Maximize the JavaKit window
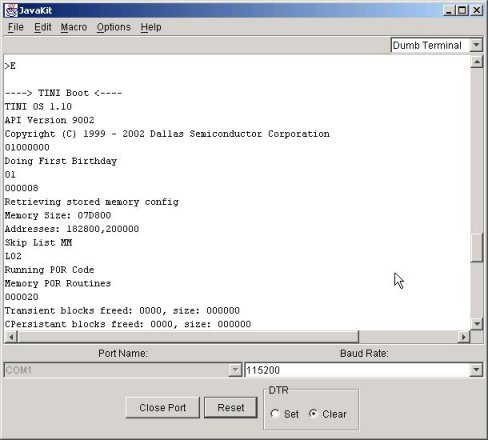This screenshot has width=488, height=440. [463, 11]
